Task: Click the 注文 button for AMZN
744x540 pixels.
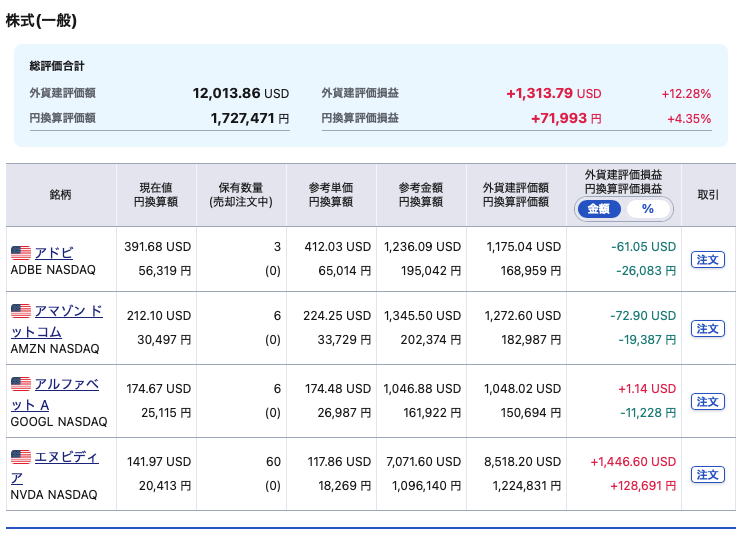Action: click(707, 328)
